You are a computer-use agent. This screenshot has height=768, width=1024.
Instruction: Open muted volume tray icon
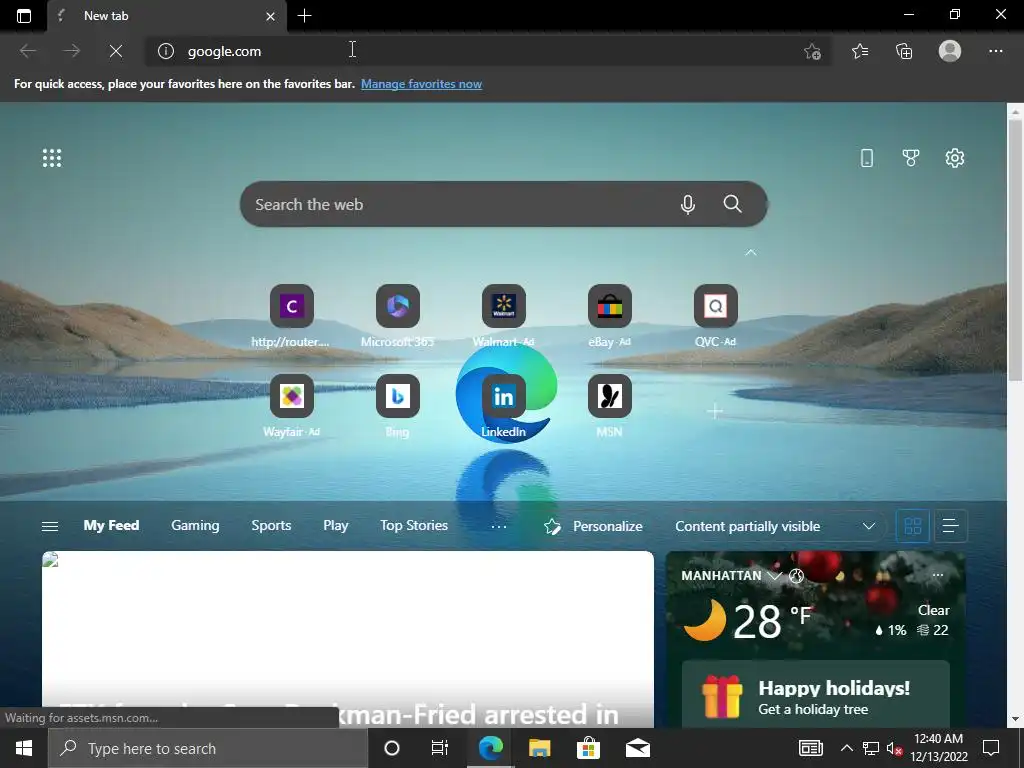pos(895,748)
